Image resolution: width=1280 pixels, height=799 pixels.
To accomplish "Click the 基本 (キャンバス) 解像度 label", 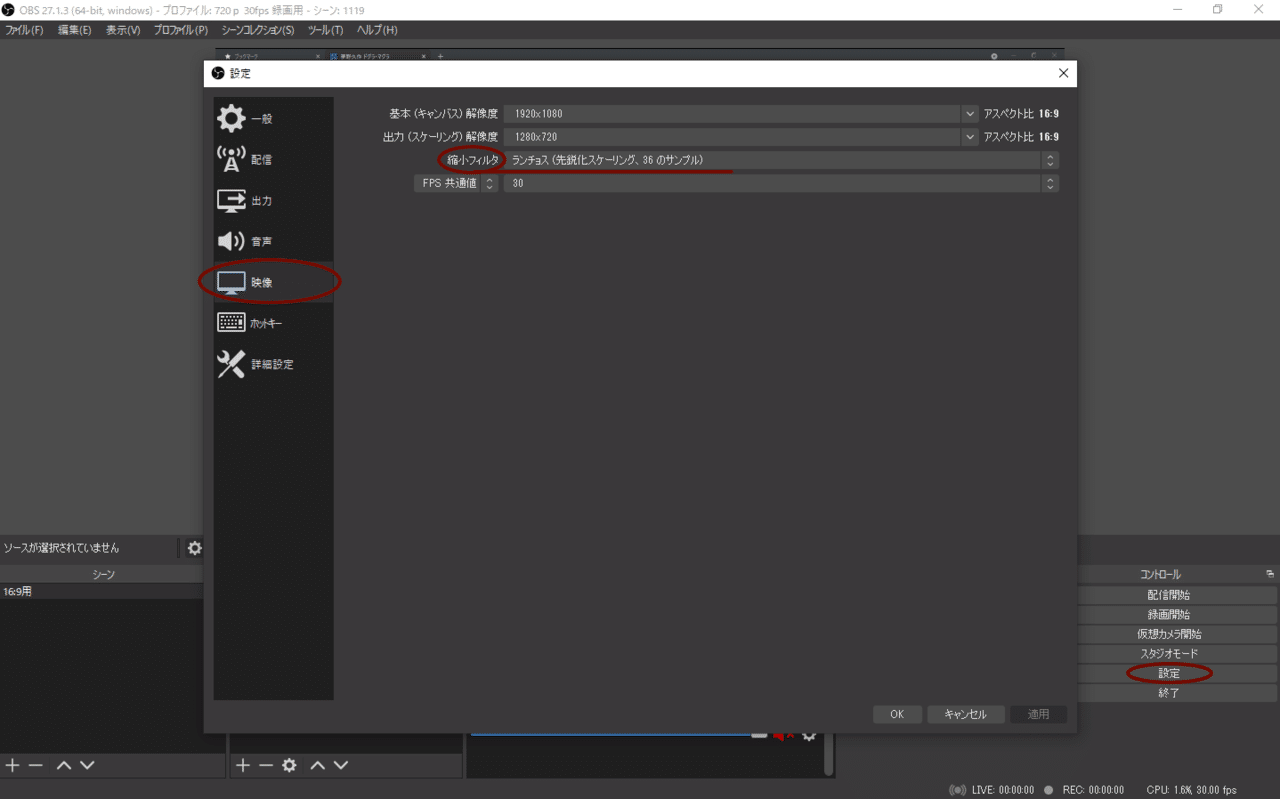I will click(x=443, y=114).
